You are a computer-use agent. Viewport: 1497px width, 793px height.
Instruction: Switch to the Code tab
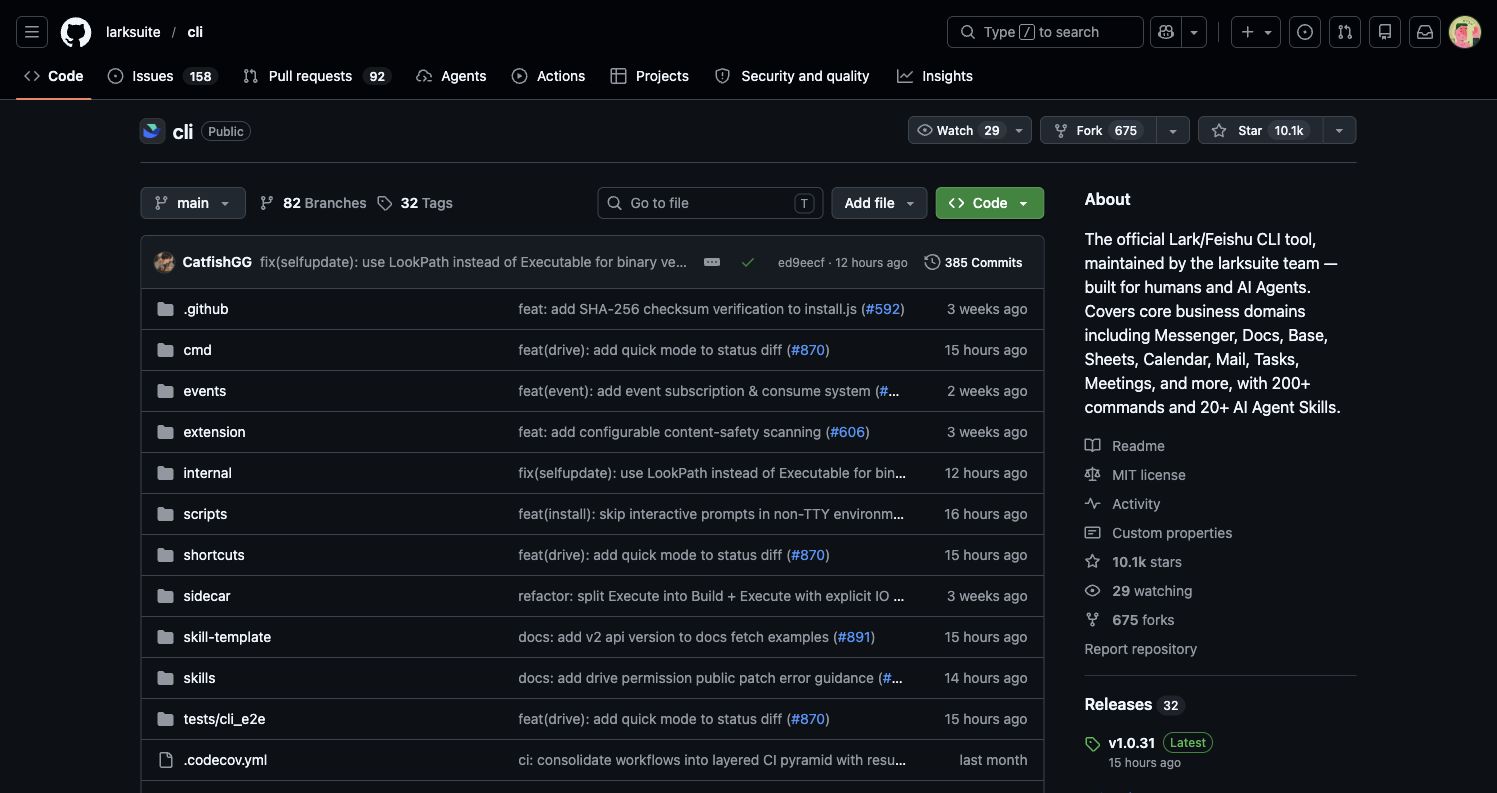tap(54, 76)
